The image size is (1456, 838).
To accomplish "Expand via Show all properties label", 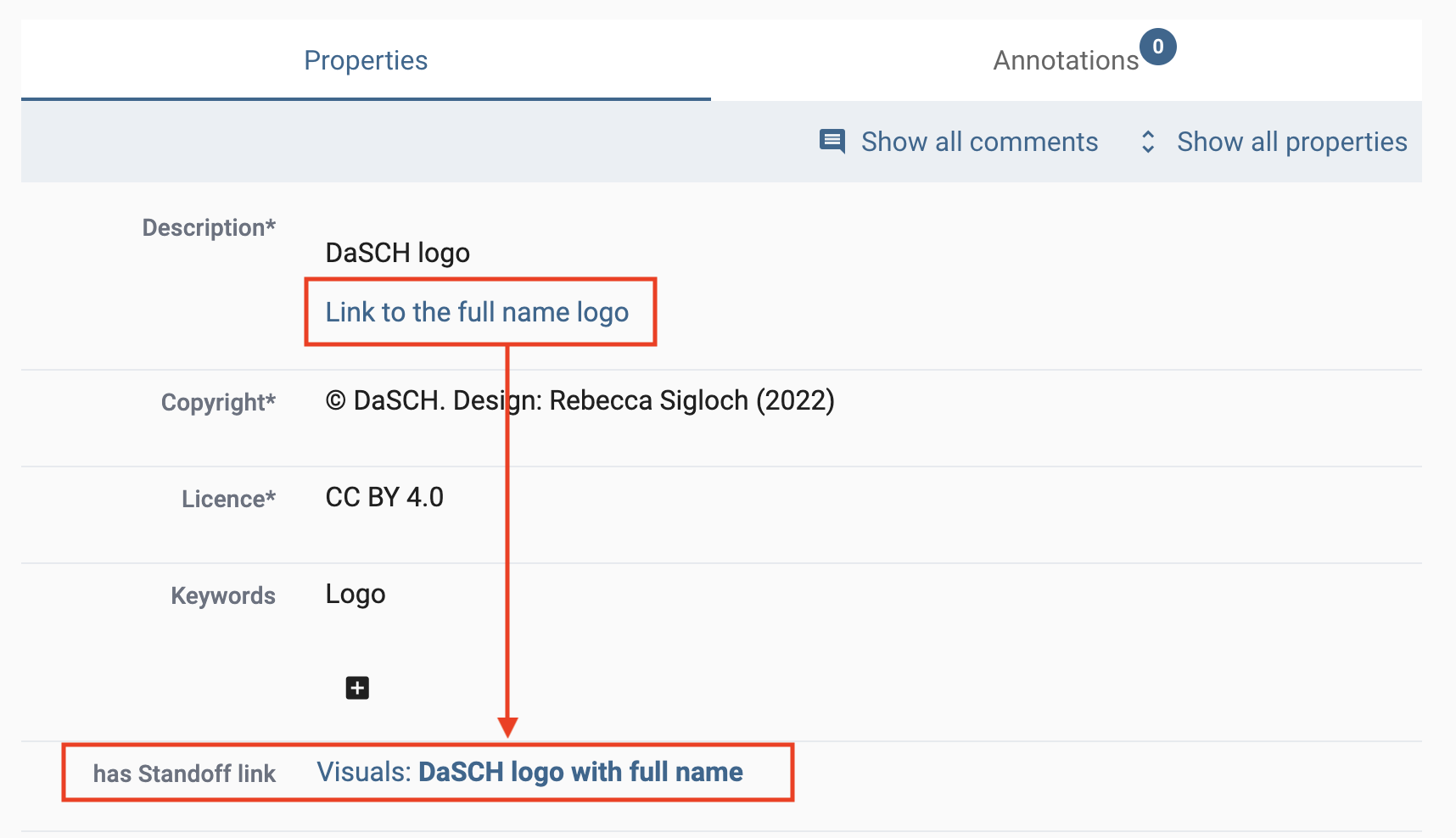I will click(1291, 142).
